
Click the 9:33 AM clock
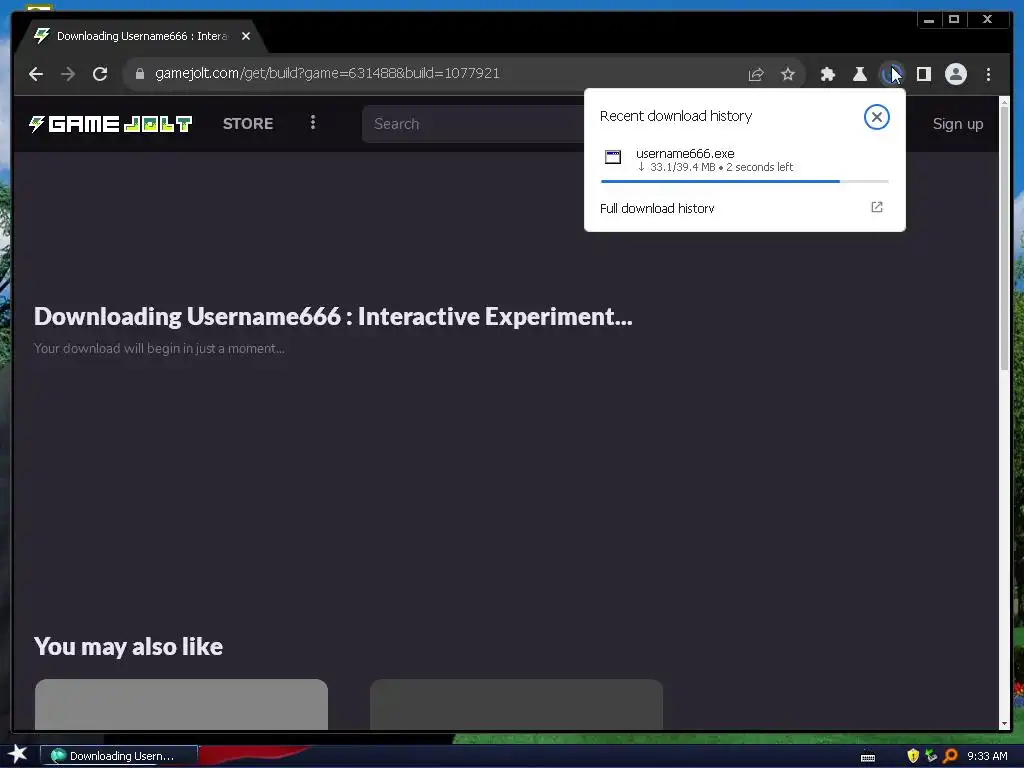[987, 756]
